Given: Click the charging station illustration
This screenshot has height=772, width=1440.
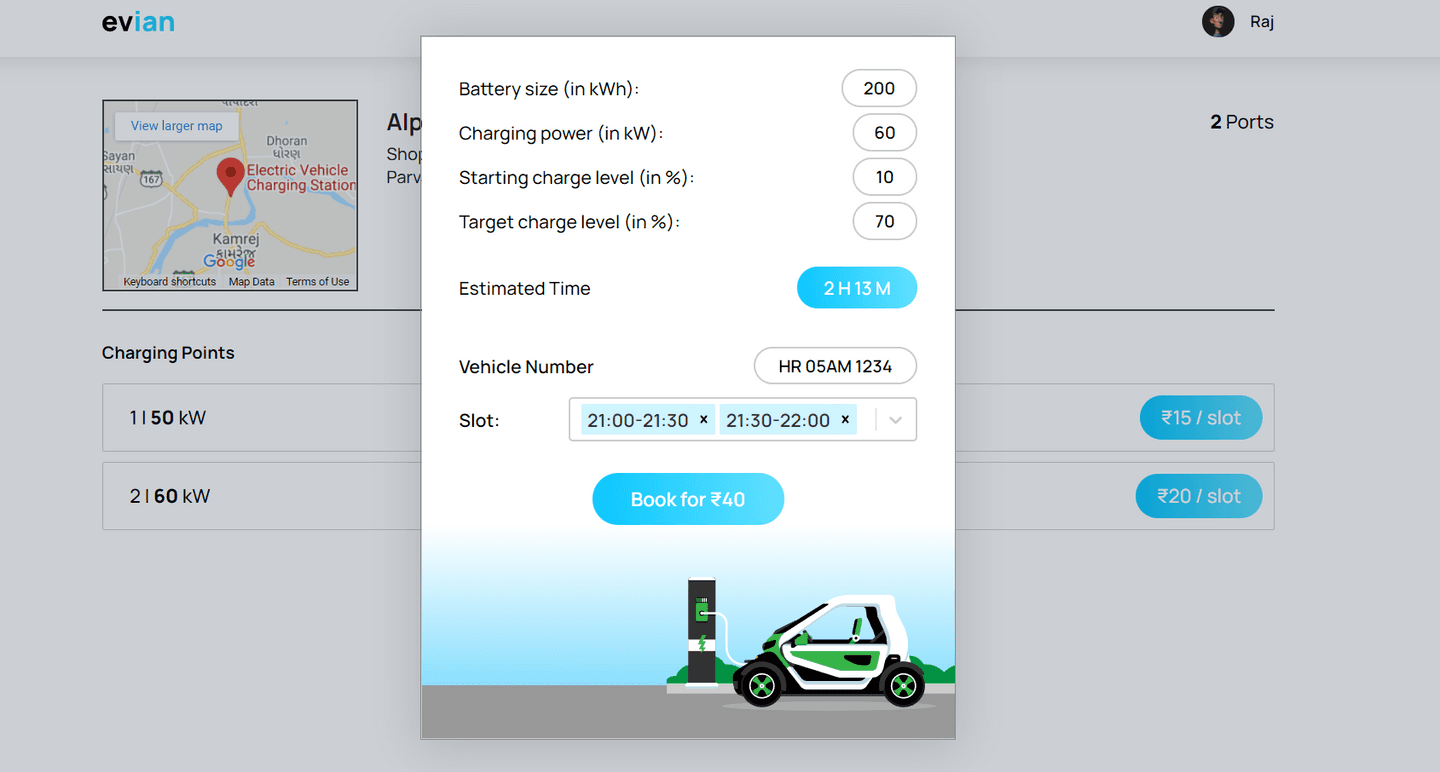Looking at the screenshot, I should 702,631.
